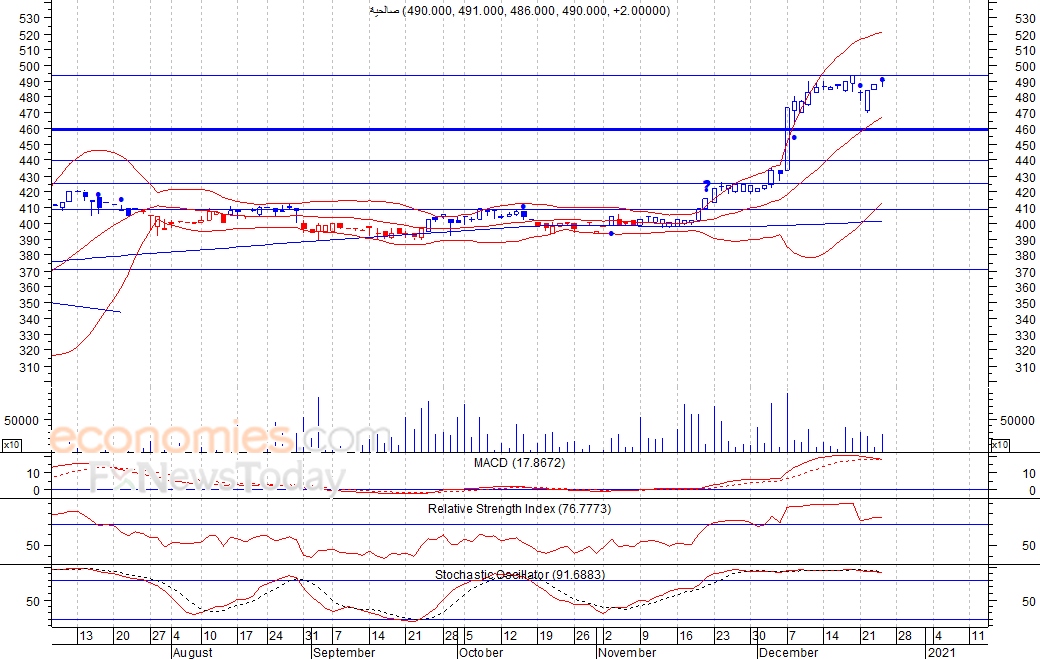Screen dimensions: 1040x659
Task: Click the 9 date label in November
Action: coord(645,636)
